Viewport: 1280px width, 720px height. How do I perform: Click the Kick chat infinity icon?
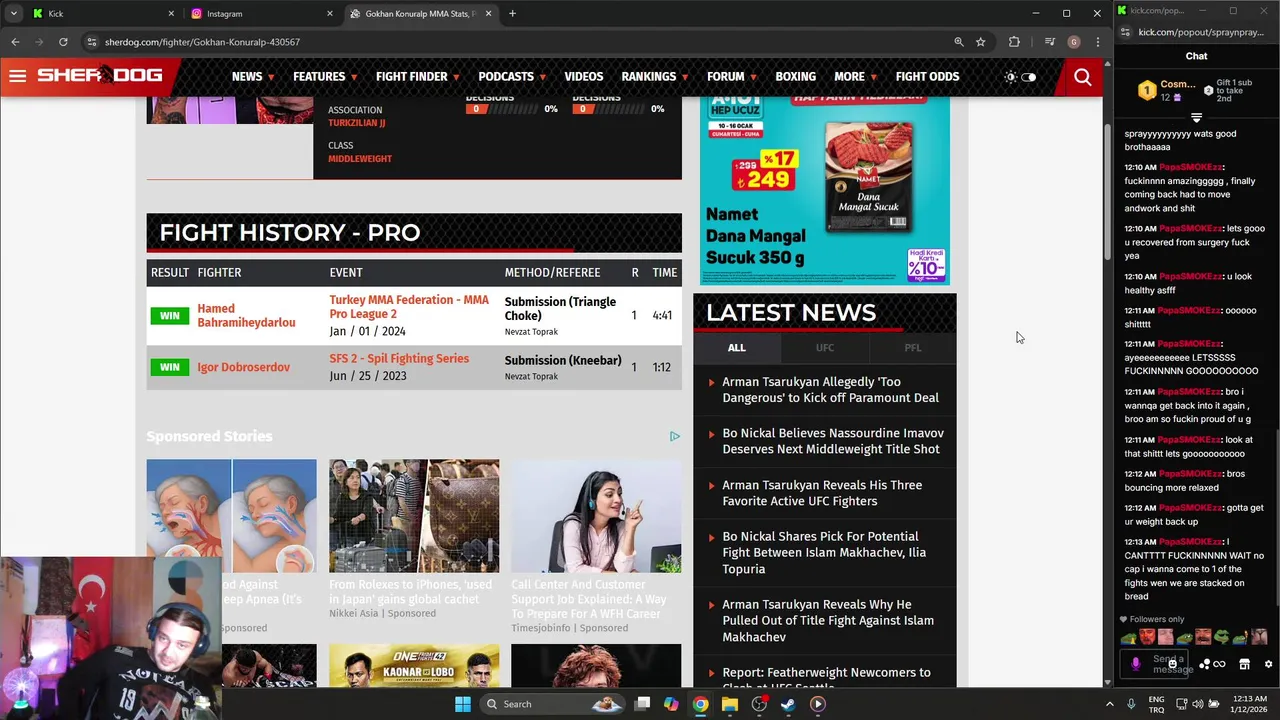[1219, 664]
